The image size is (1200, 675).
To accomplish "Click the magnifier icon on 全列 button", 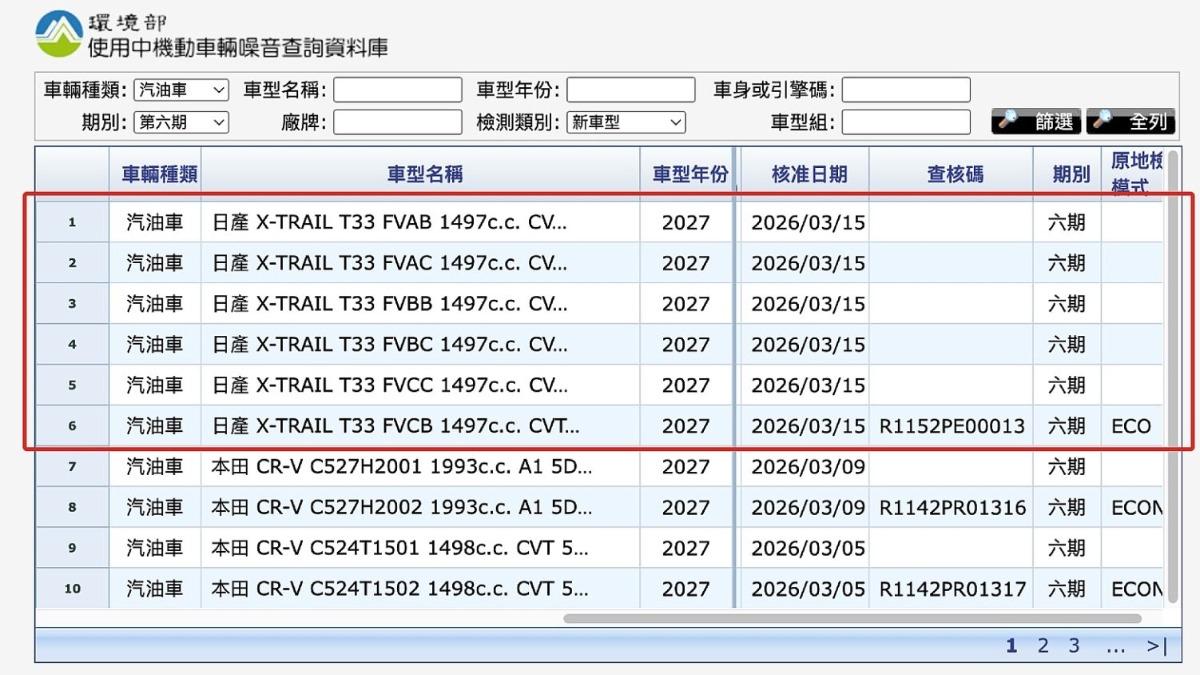I will point(1103,121).
